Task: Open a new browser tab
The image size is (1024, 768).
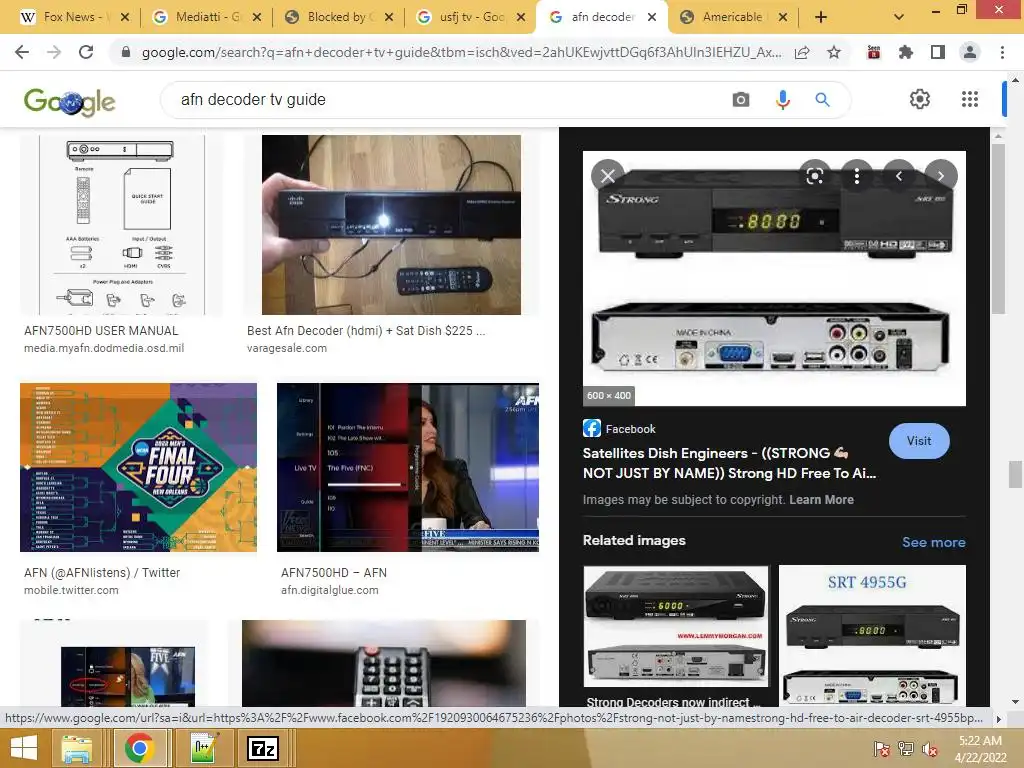Action: click(821, 17)
